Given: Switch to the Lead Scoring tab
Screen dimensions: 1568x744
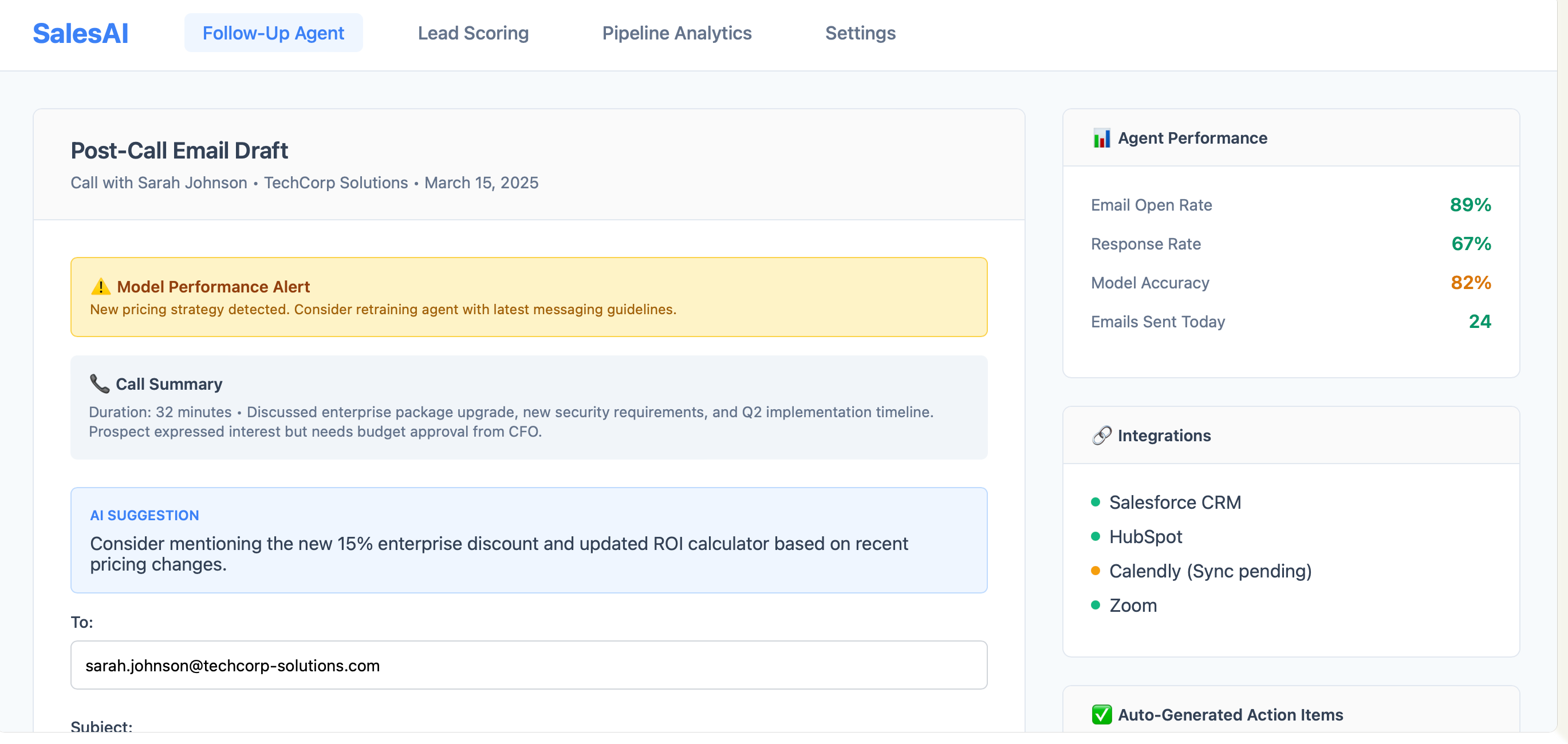Looking at the screenshot, I should pos(473,33).
